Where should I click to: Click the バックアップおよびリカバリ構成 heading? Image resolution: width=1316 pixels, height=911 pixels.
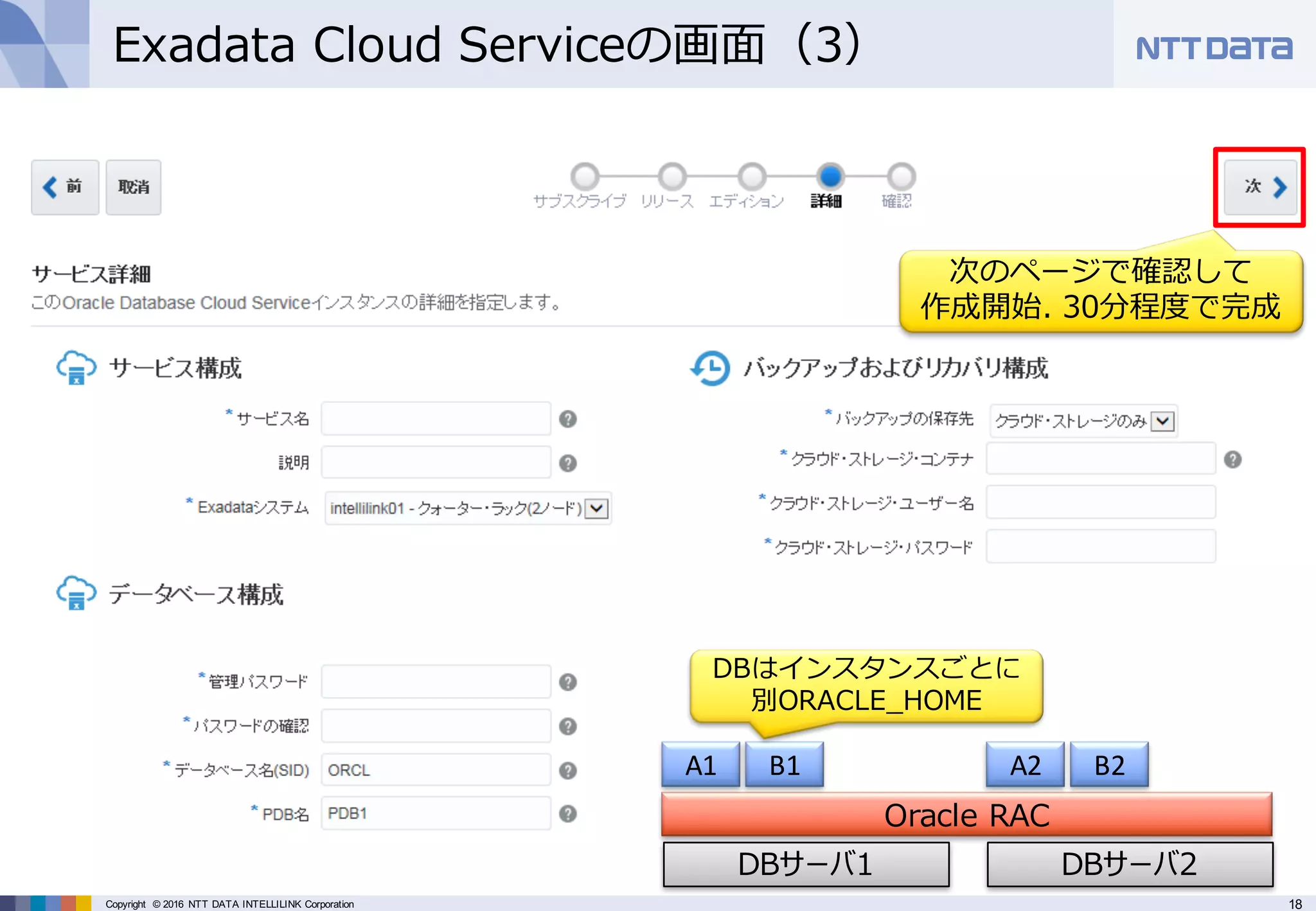[896, 368]
